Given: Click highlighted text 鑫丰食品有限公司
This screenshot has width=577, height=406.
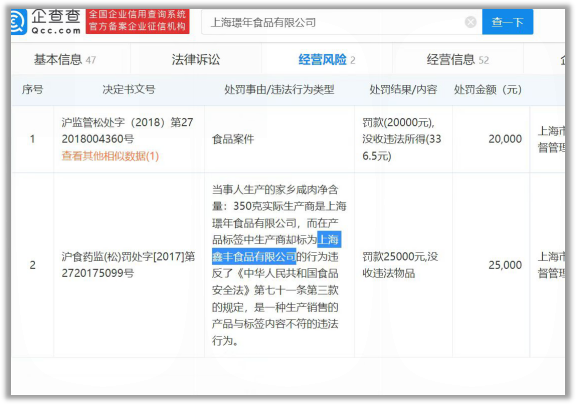Looking at the screenshot, I should point(254,257).
